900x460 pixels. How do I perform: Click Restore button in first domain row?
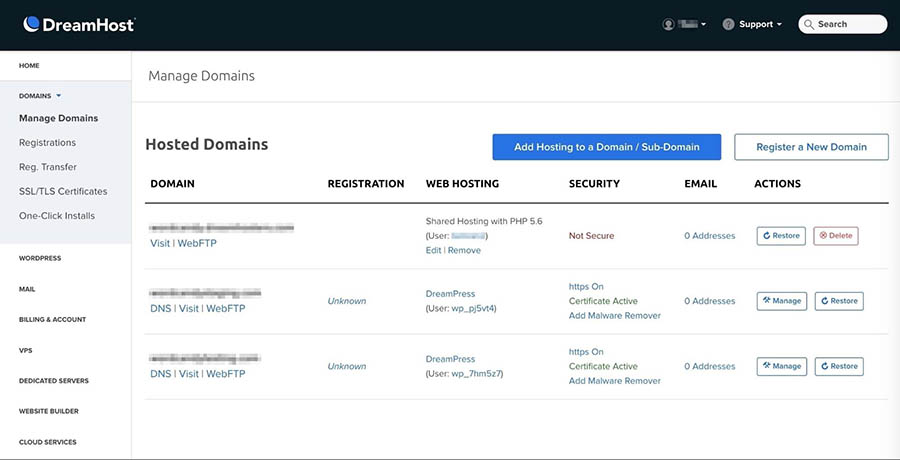point(781,236)
